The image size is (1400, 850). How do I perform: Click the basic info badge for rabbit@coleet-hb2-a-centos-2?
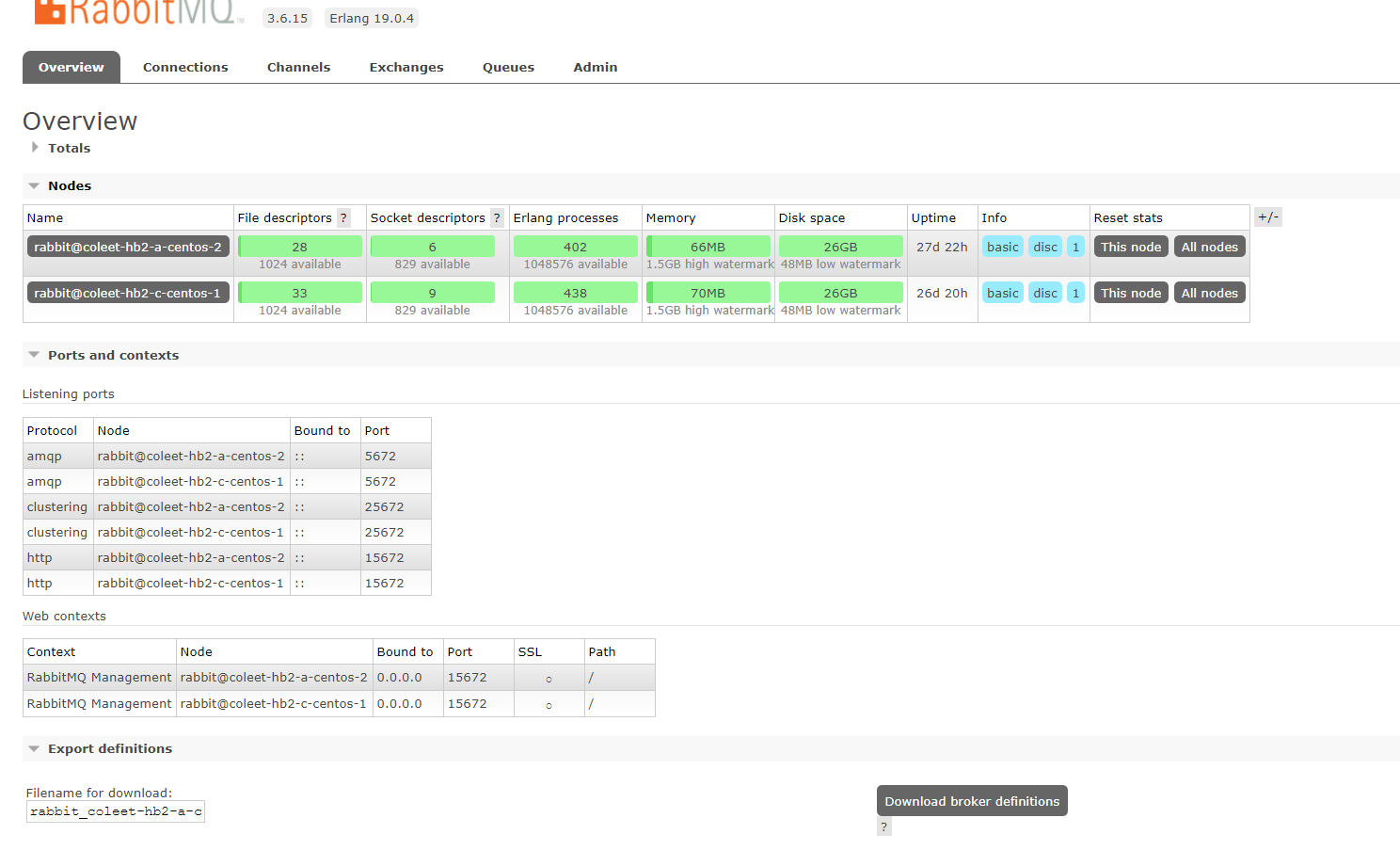coord(1002,246)
